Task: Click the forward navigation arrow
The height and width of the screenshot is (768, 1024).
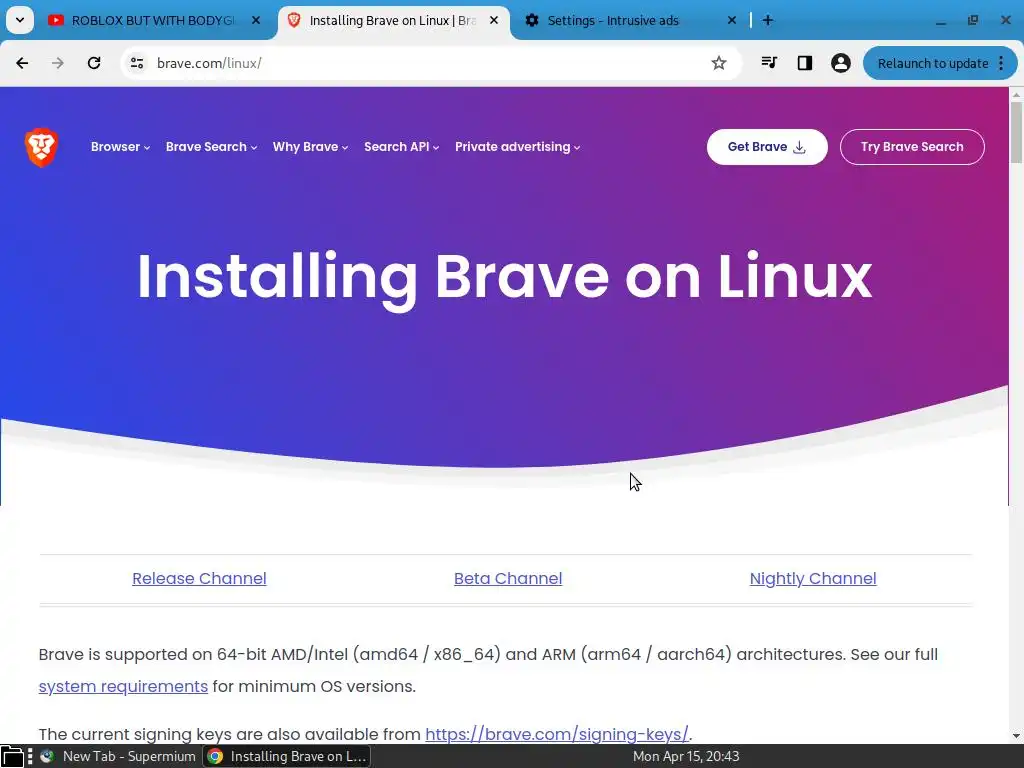Action: click(x=58, y=63)
